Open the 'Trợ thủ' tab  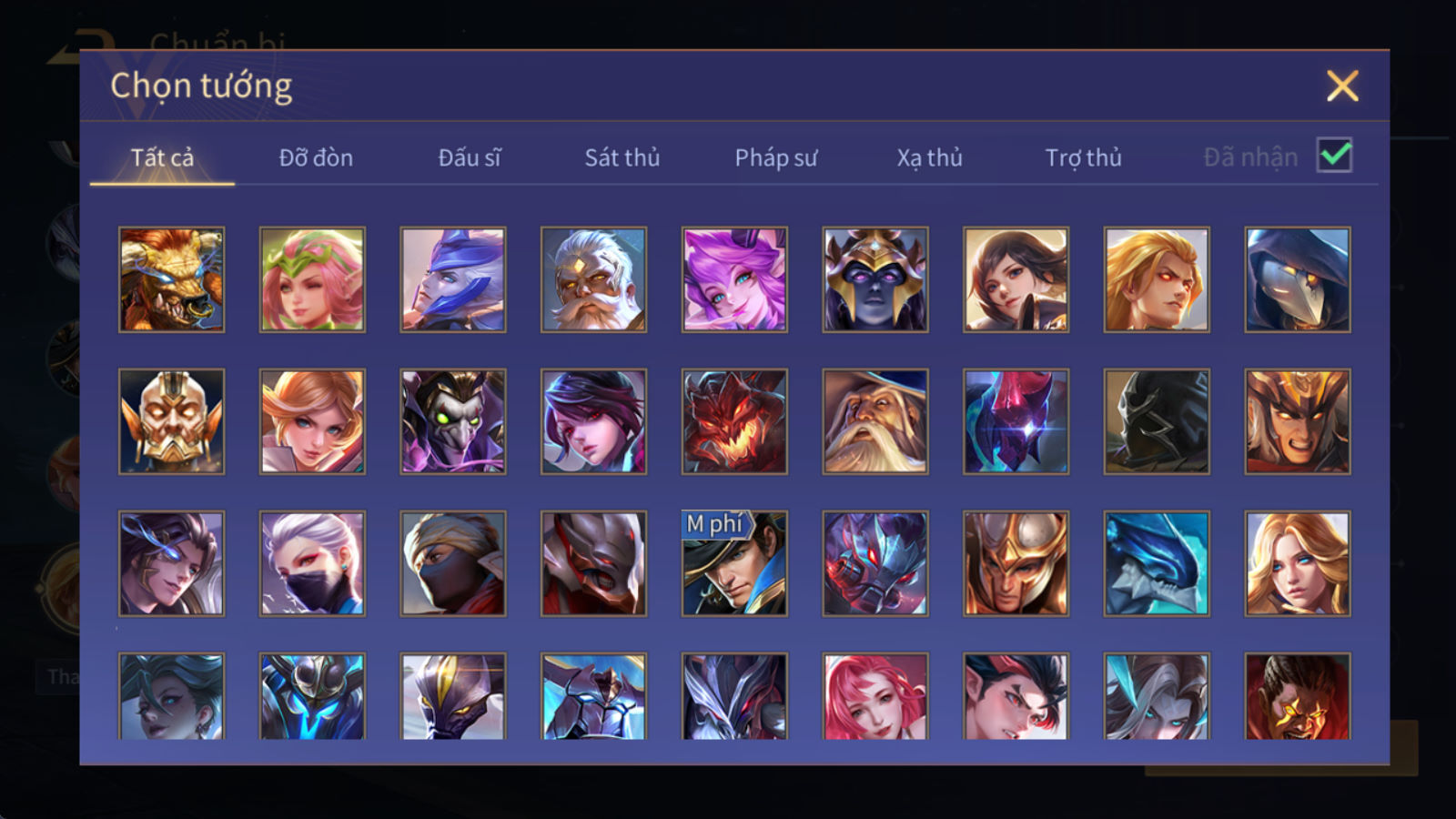1083,157
